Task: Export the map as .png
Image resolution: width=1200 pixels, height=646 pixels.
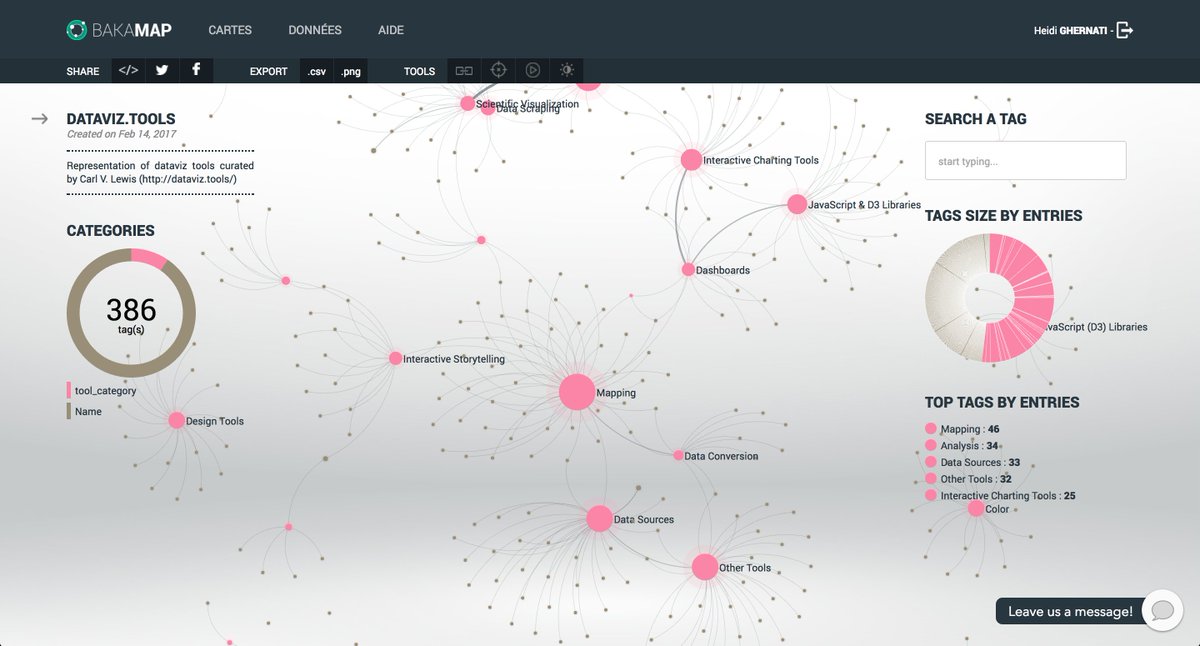Action: tap(351, 71)
